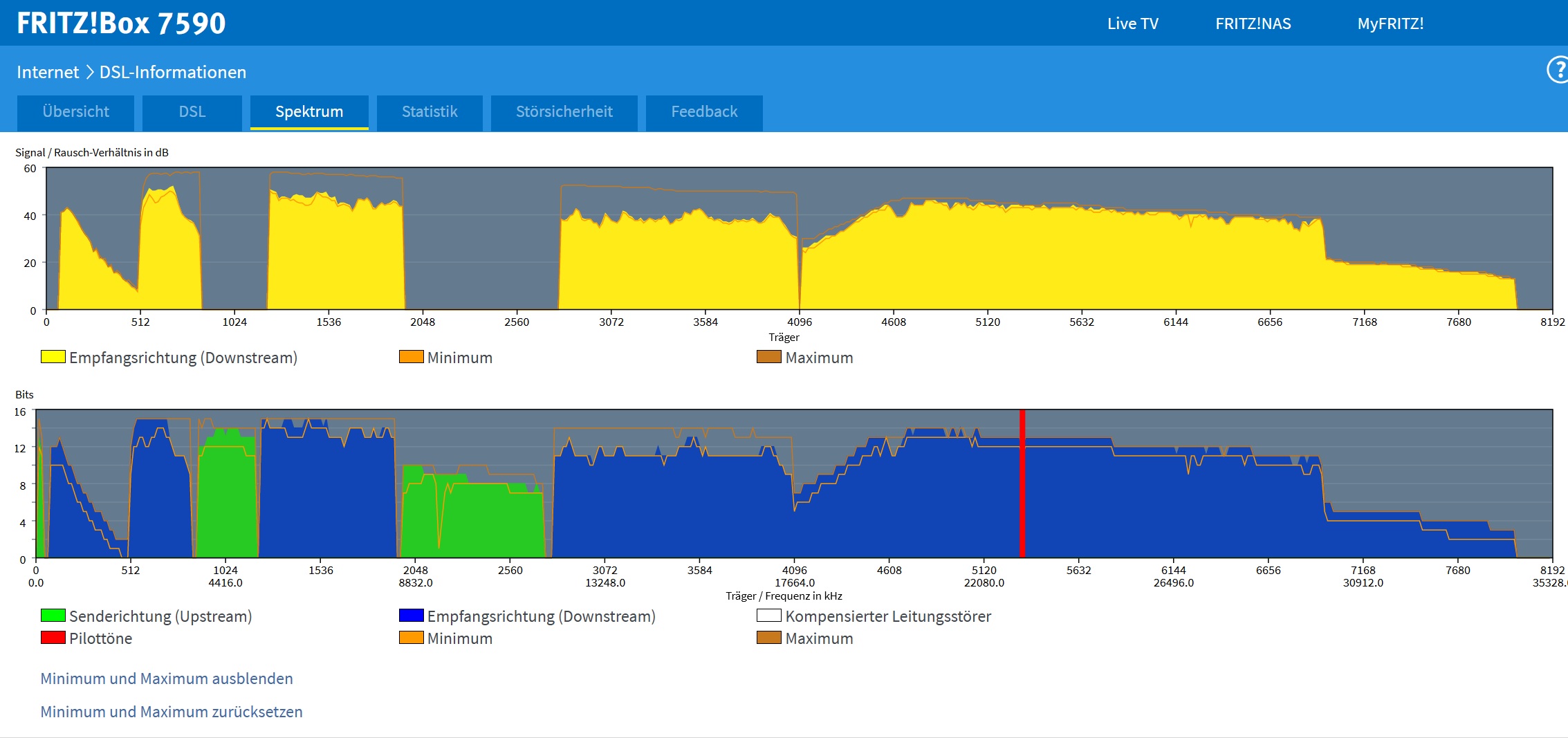
Task: Select the Spektrum tab
Action: pyautogui.click(x=309, y=112)
